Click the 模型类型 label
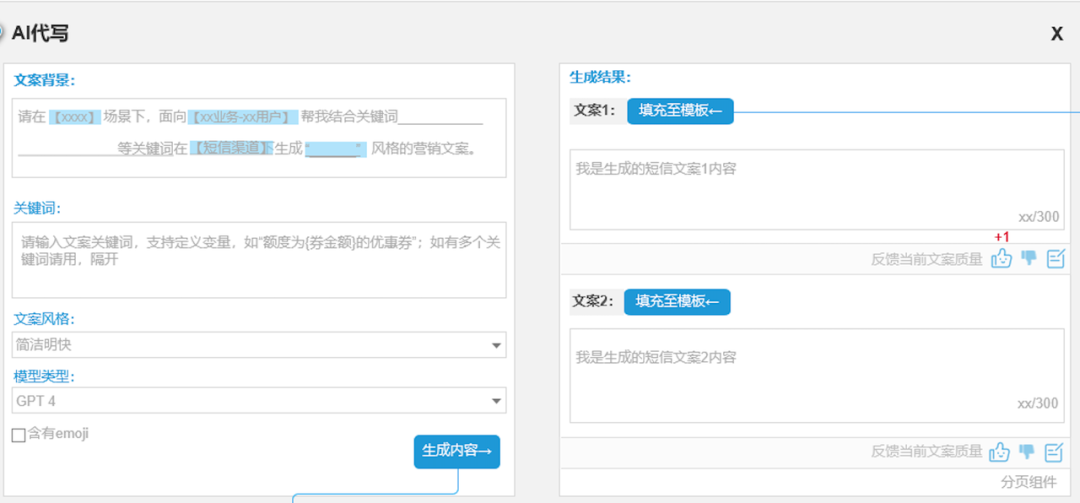1080x503 pixels. (44, 376)
